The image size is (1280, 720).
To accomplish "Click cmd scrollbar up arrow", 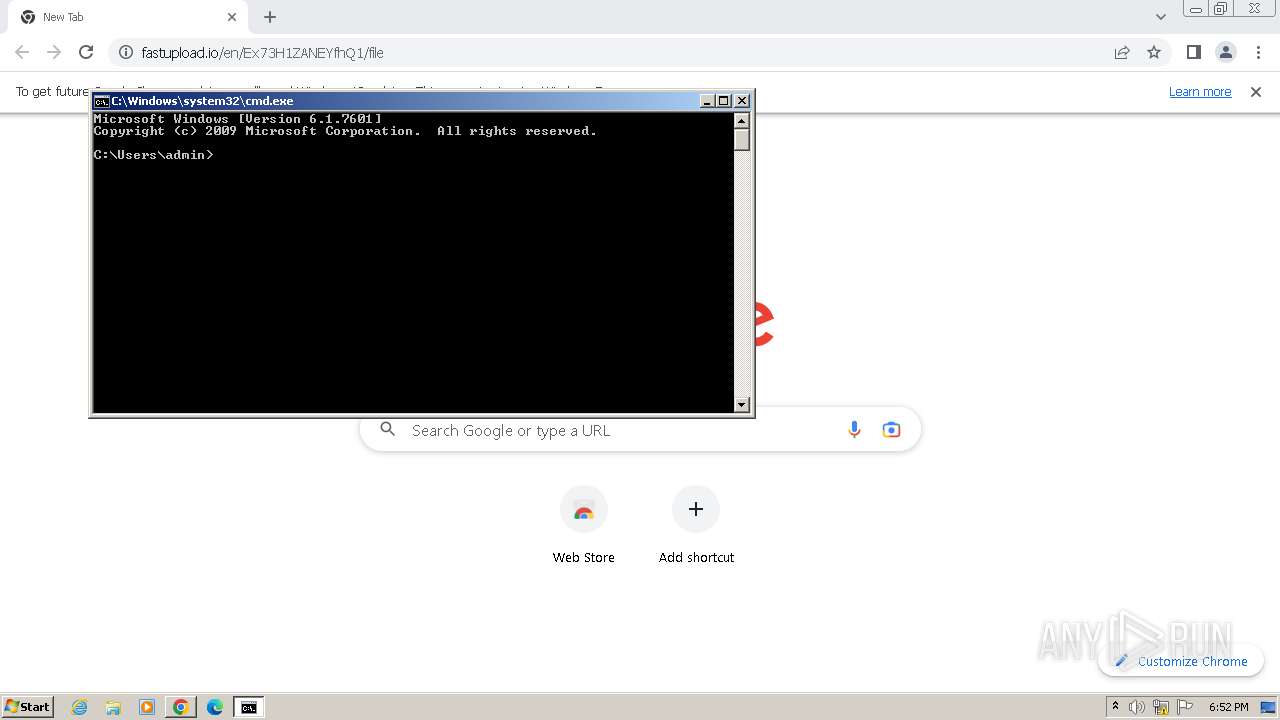I will click(742, 120).
